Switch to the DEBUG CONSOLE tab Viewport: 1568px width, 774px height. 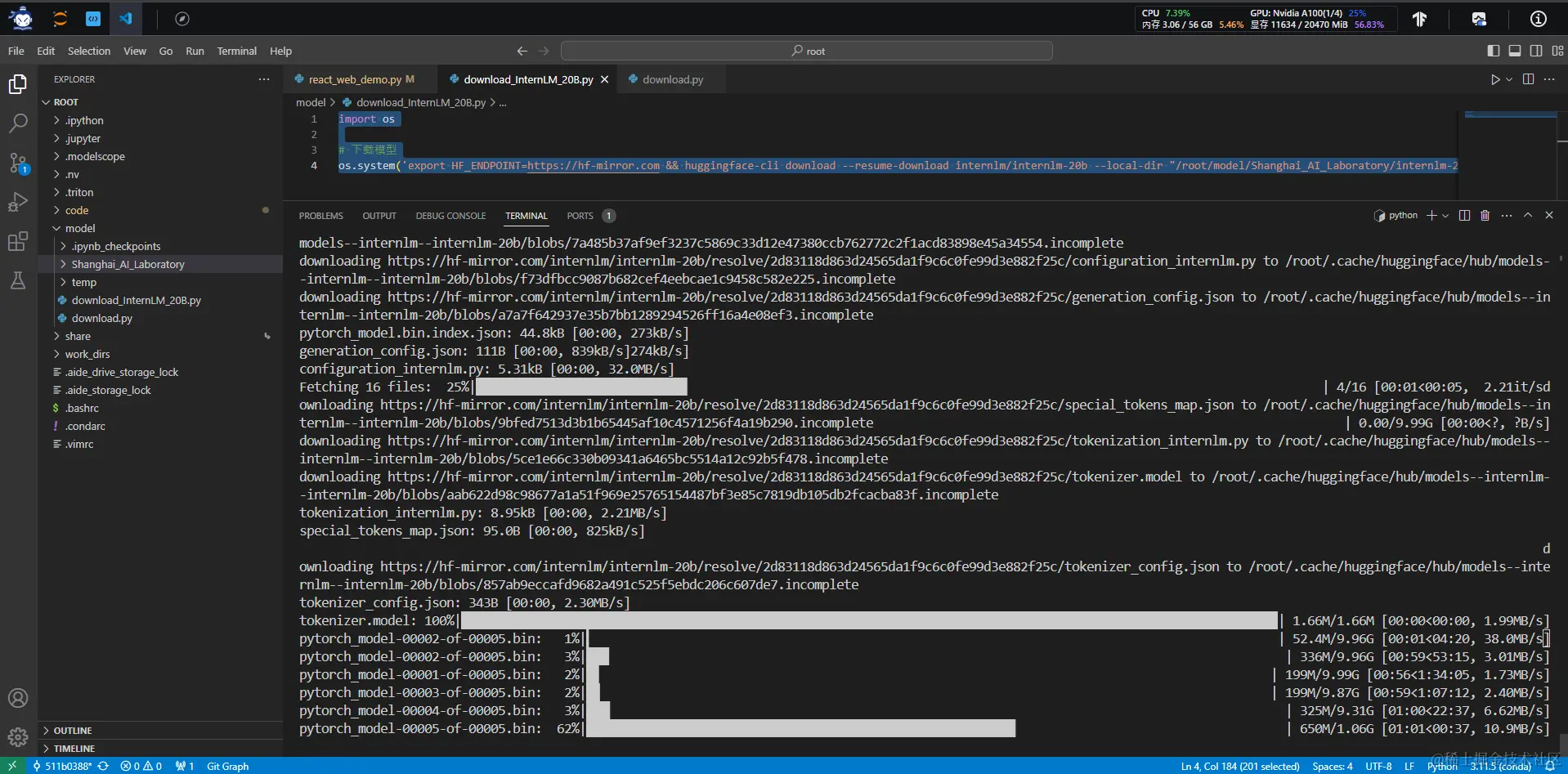(x=450, y=216)
